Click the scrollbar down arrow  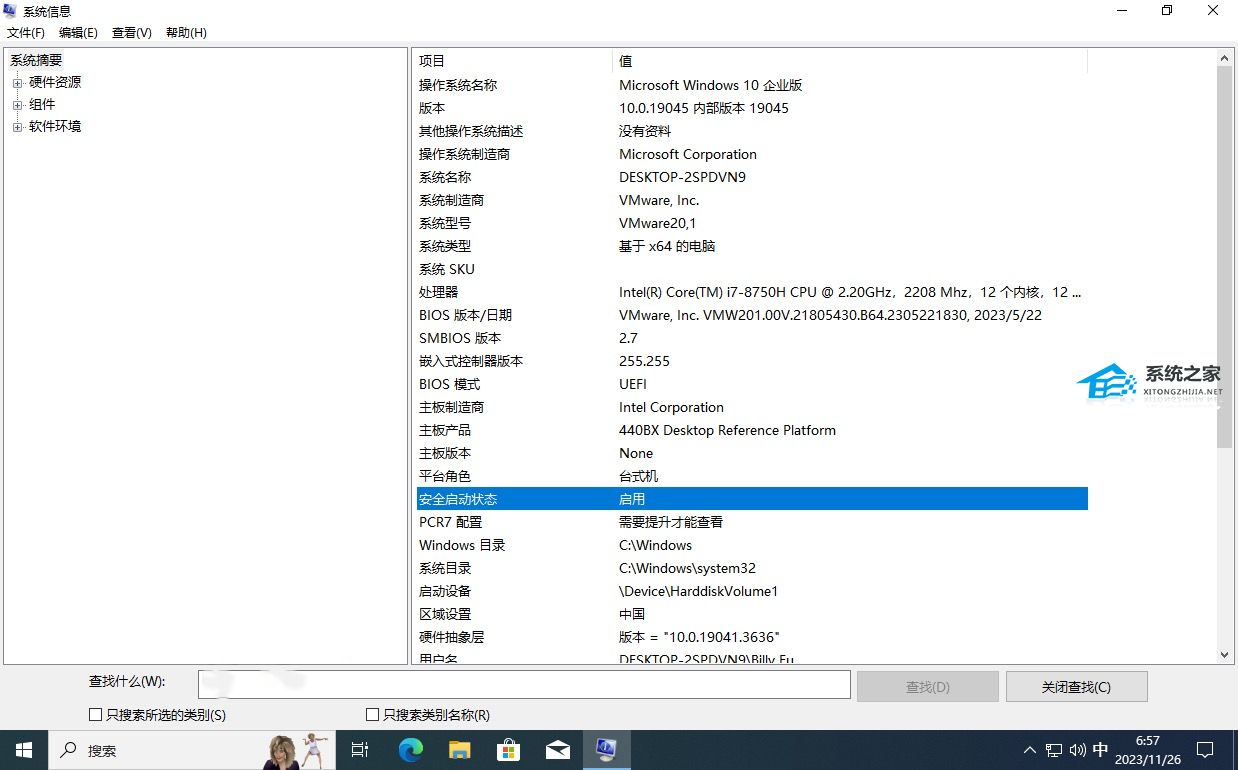pos(1225,656)
